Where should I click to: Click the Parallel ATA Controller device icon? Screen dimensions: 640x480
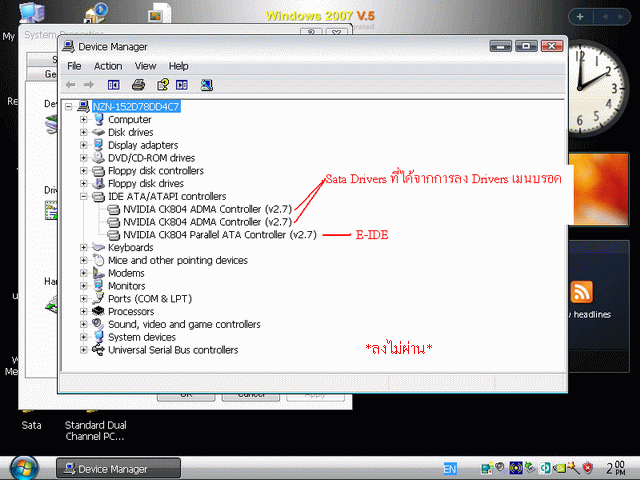(x=113, y=235)
